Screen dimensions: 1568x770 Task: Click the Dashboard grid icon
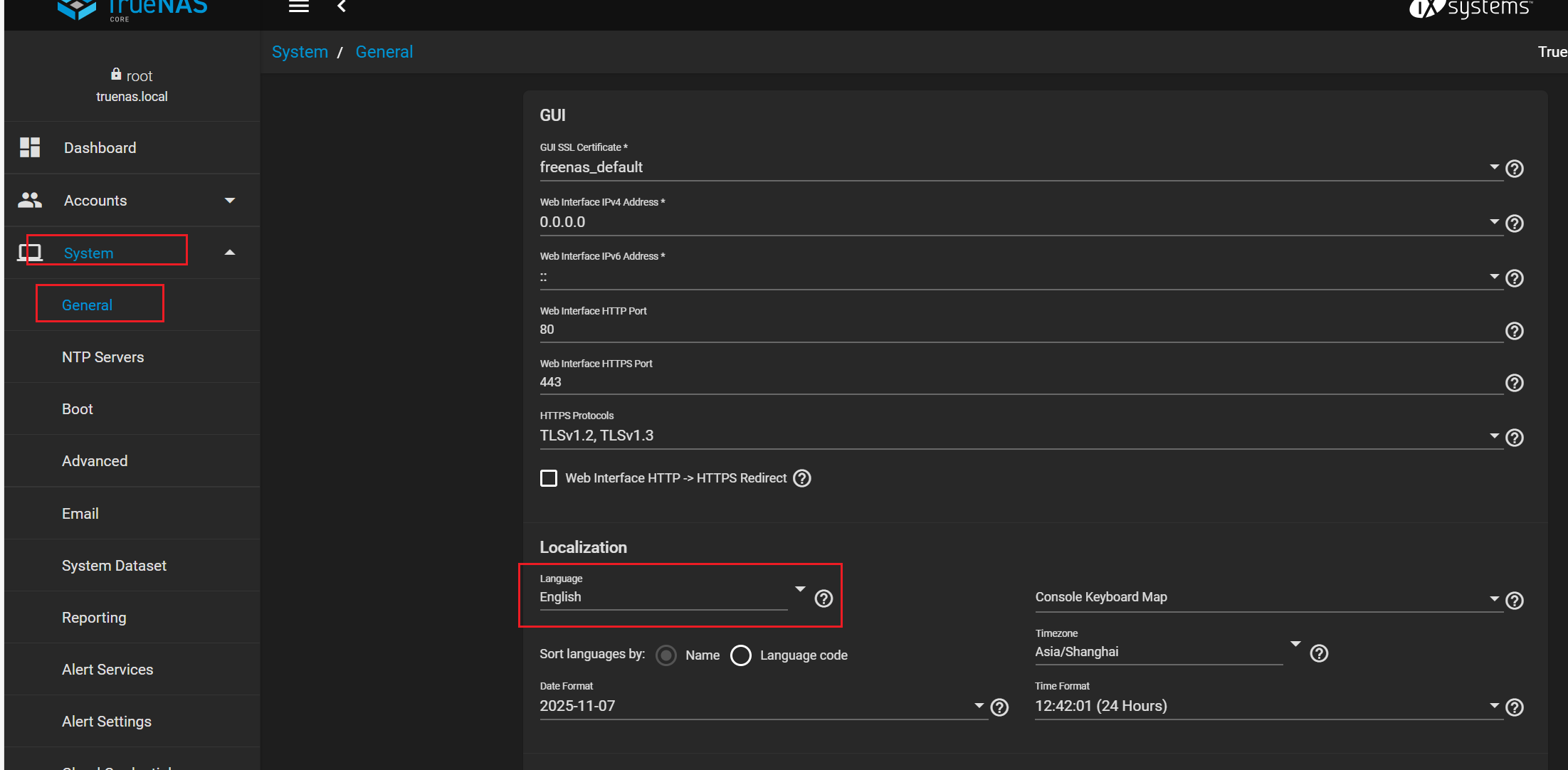pos(30,147)
